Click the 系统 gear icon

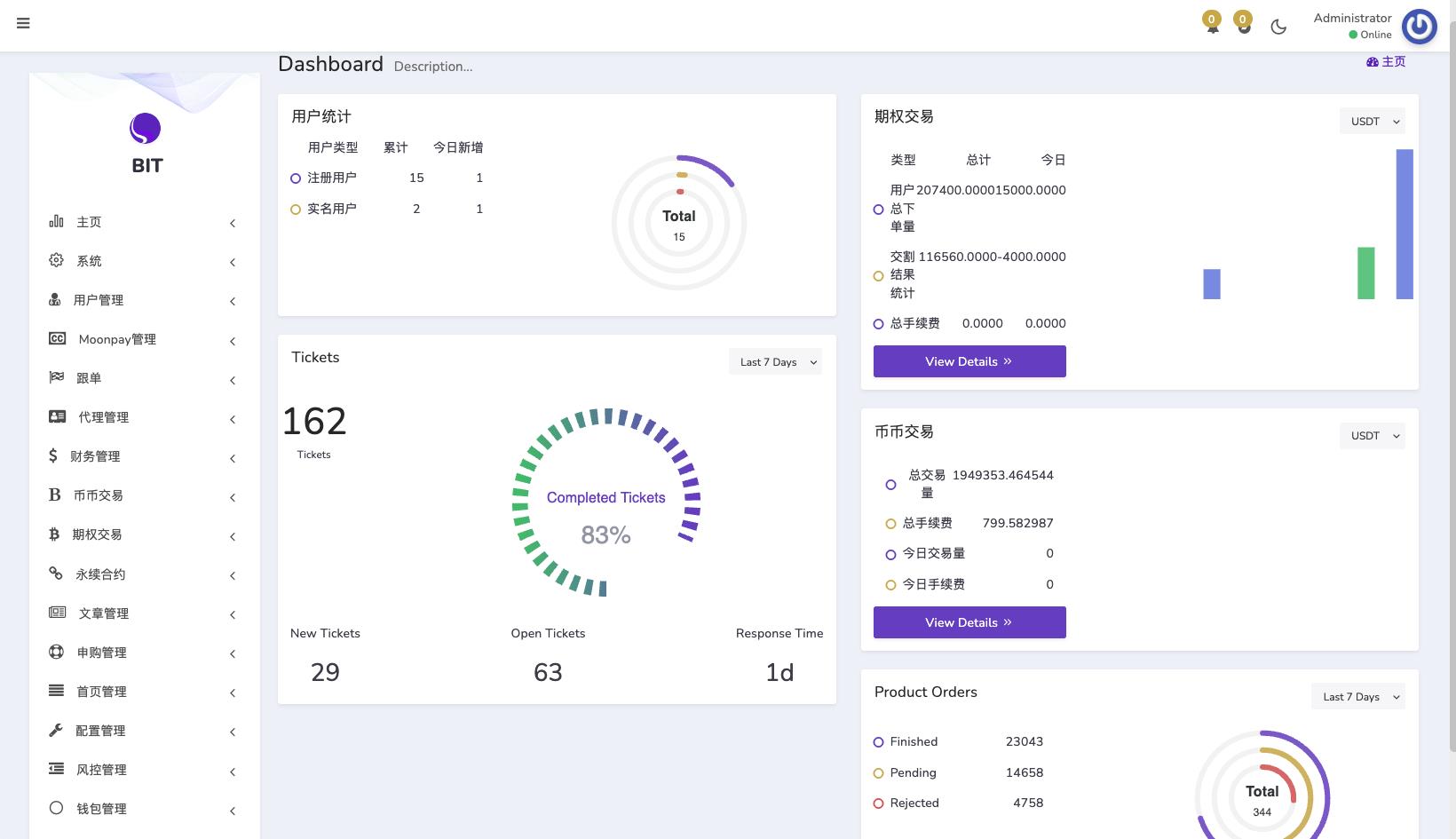pos(56,260)
